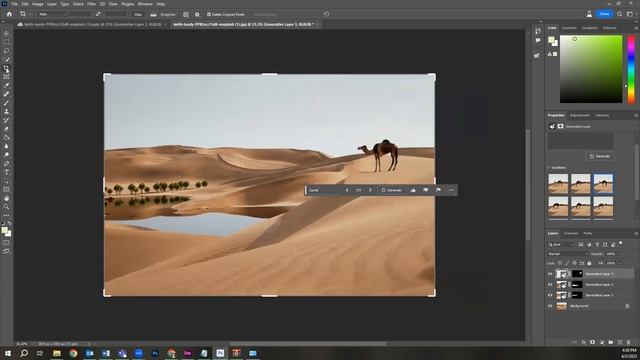This screenshot has width=640, height=360.
Task: Select the History Brush tool
Action: [6, 120]
